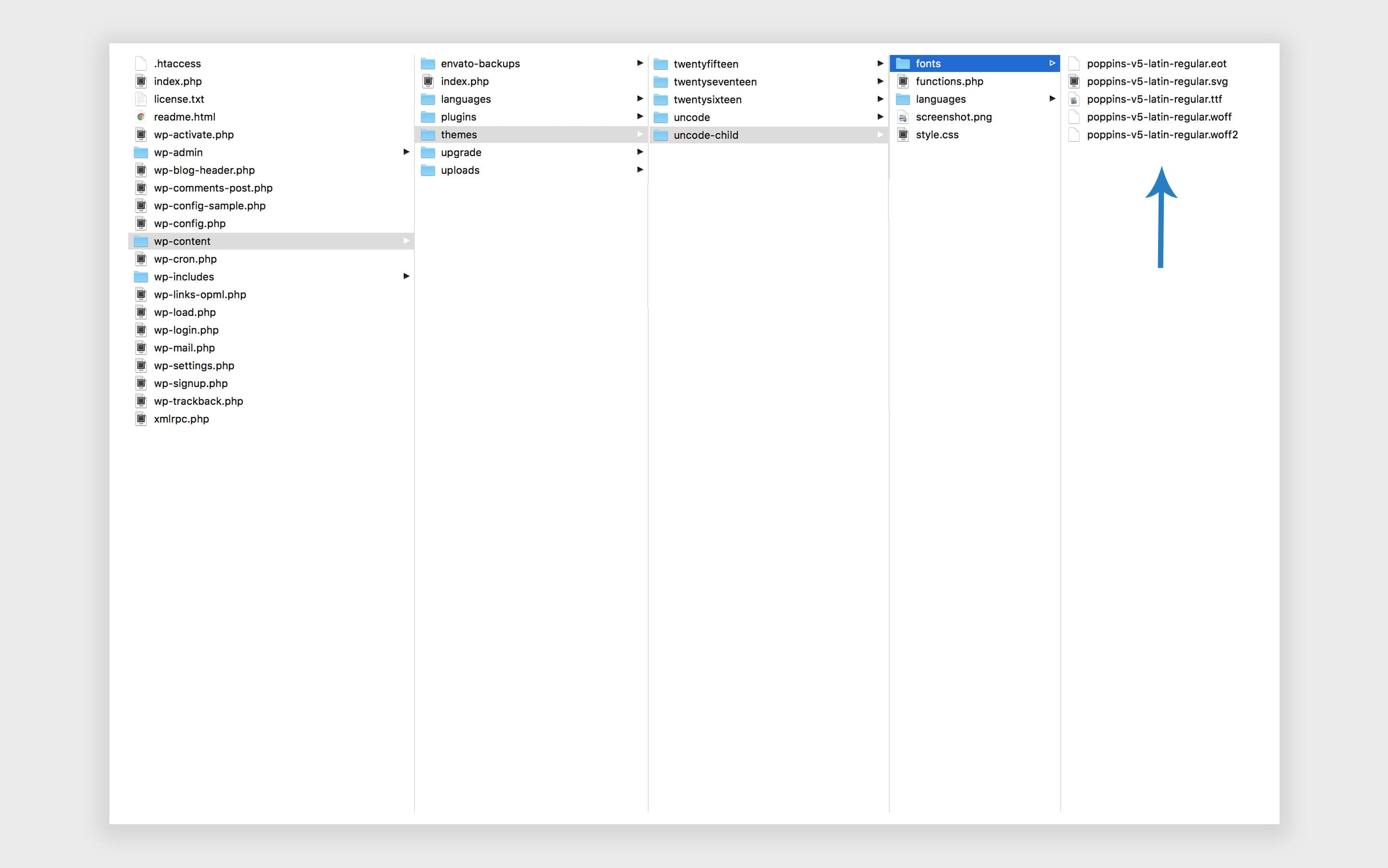This screenshot has width=1388, height=868.
Task: Select the uncode-child theme folder
Action: (x=706, y=135)
